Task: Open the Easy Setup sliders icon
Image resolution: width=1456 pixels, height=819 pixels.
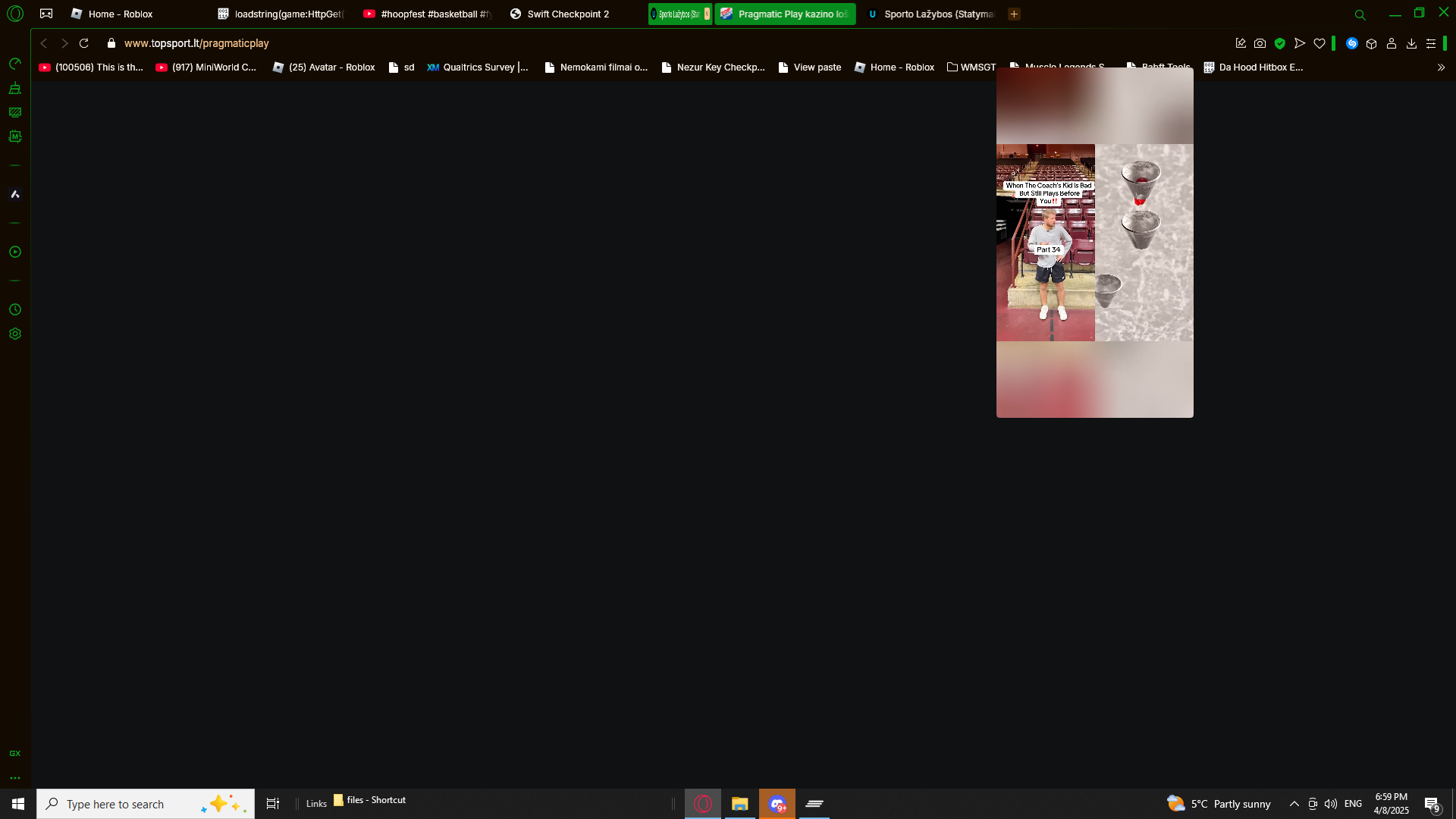Action: [1431, 43]
